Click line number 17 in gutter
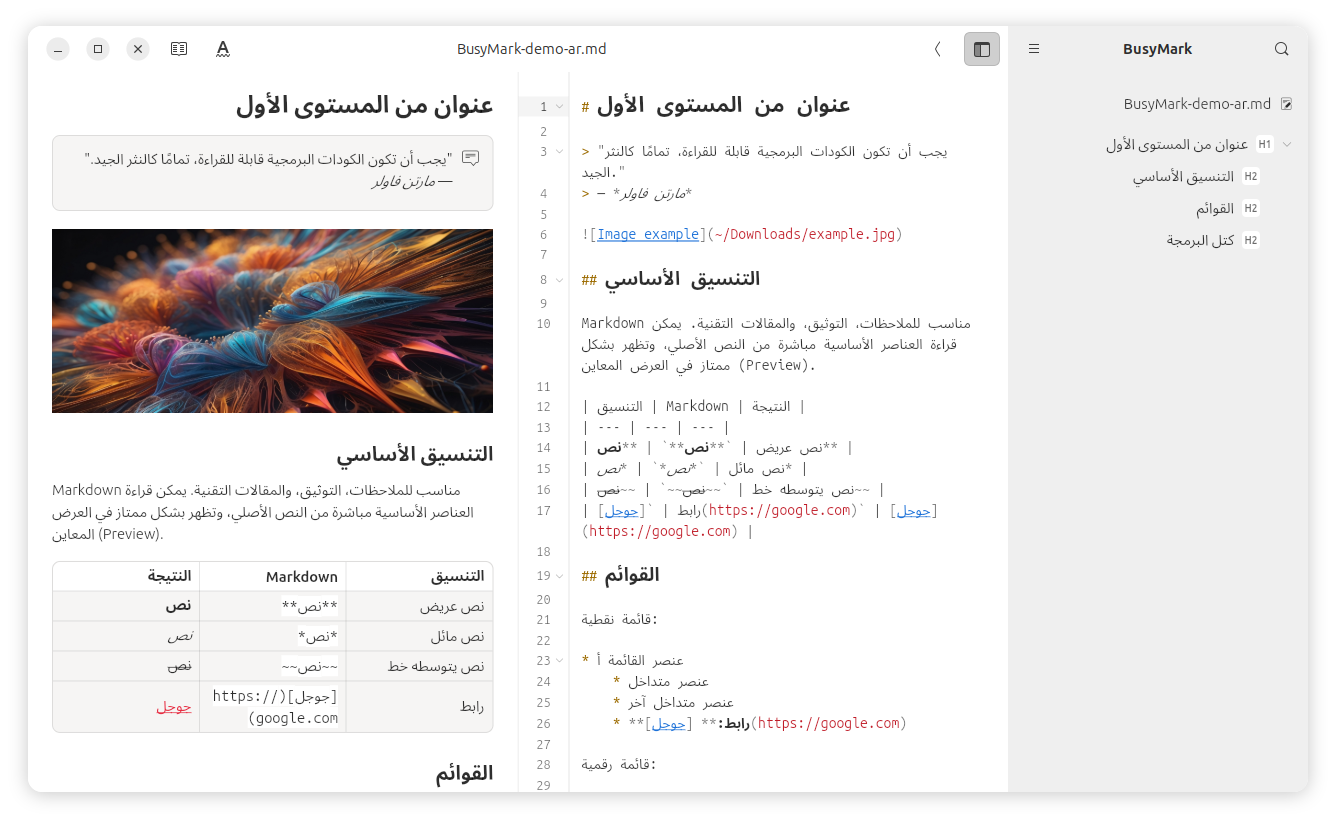Image resolution: width=1336 pixels, height=822 pixels. (543, 511)
